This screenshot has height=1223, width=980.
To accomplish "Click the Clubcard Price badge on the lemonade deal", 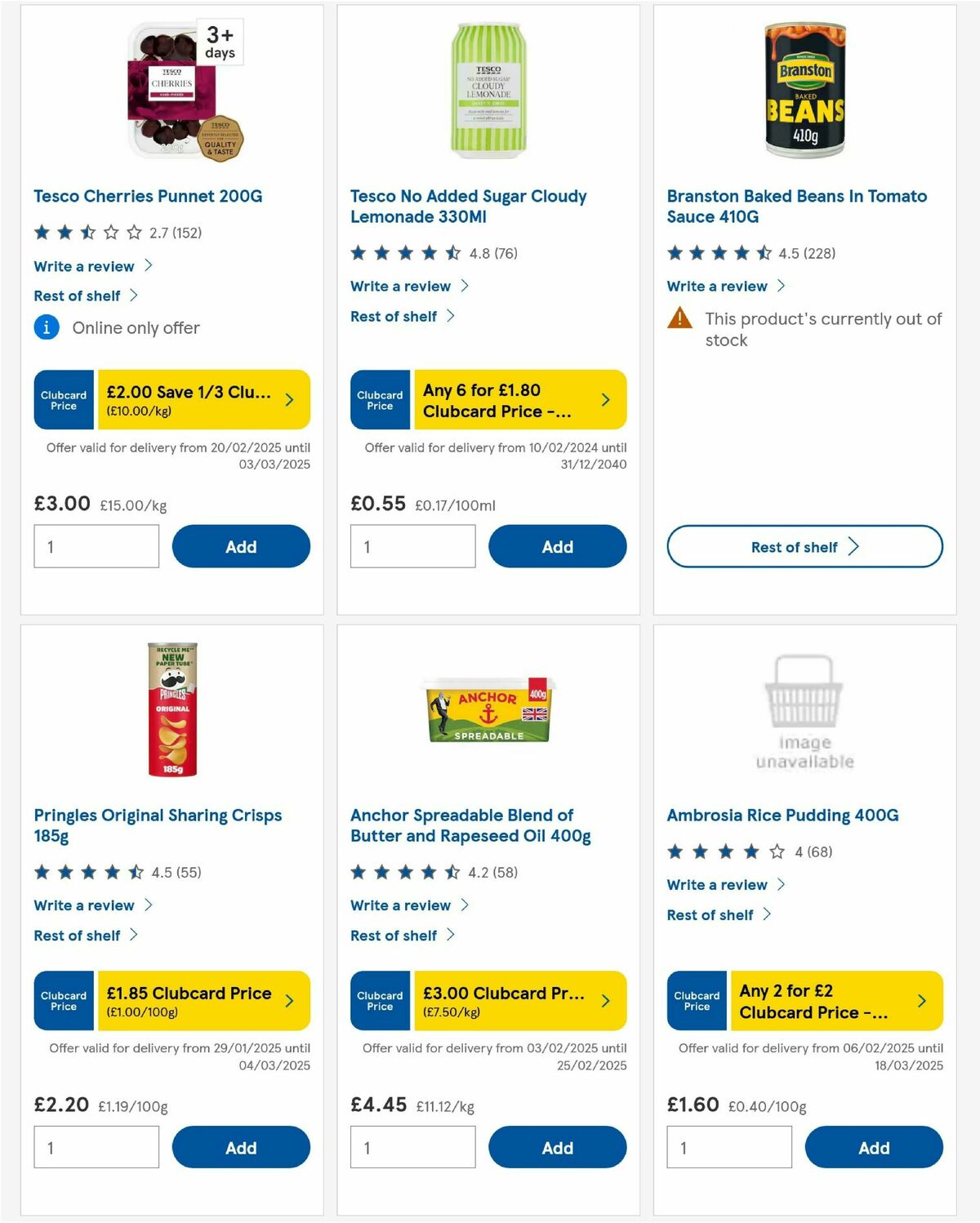I will point(379,399).
